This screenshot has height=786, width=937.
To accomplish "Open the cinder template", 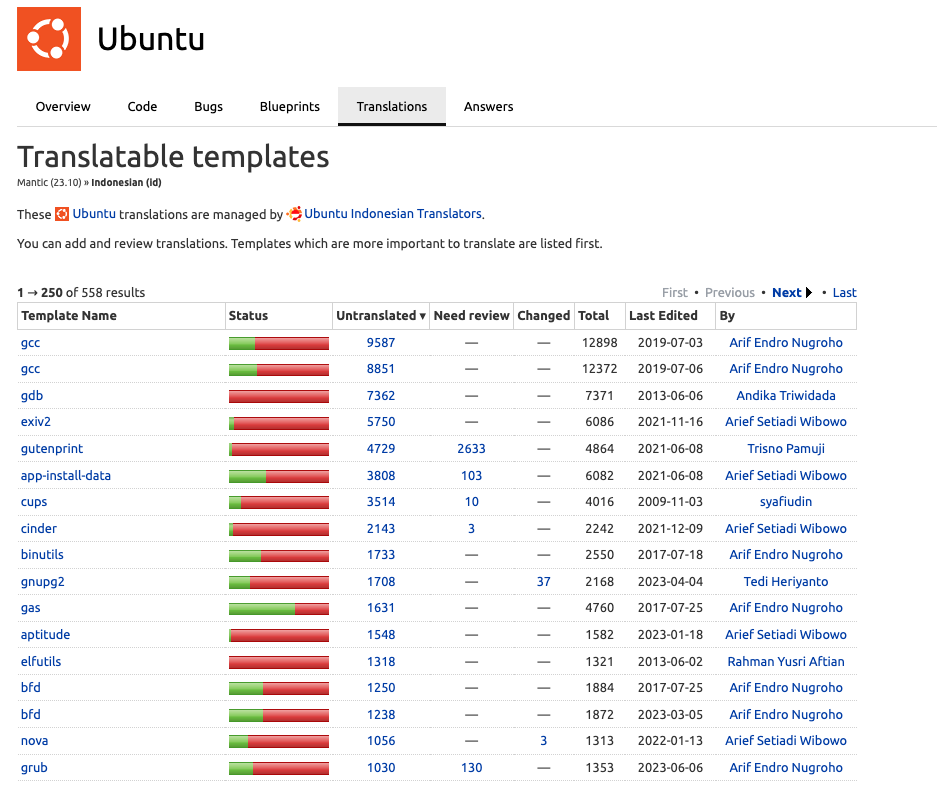I will click(39, 528).
